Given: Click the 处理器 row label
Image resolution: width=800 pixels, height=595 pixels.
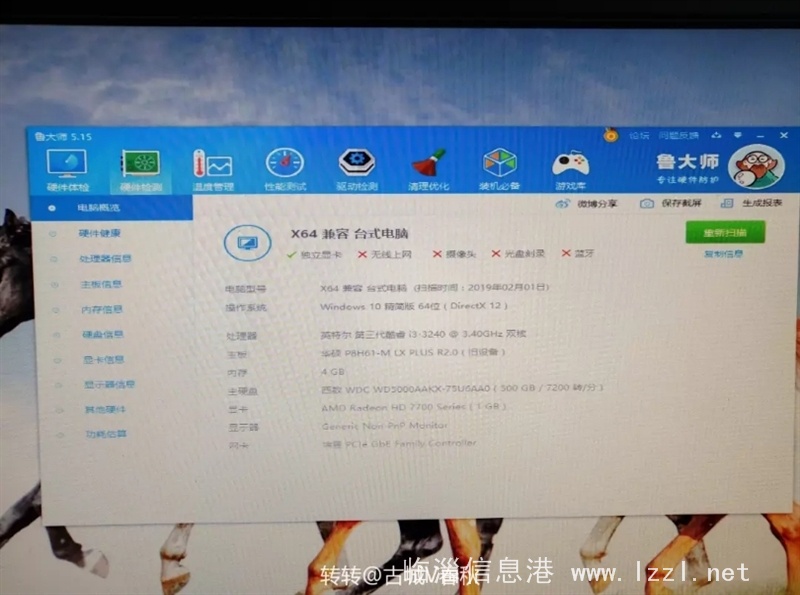Looking at the screenshot, I should pos(242,336).
